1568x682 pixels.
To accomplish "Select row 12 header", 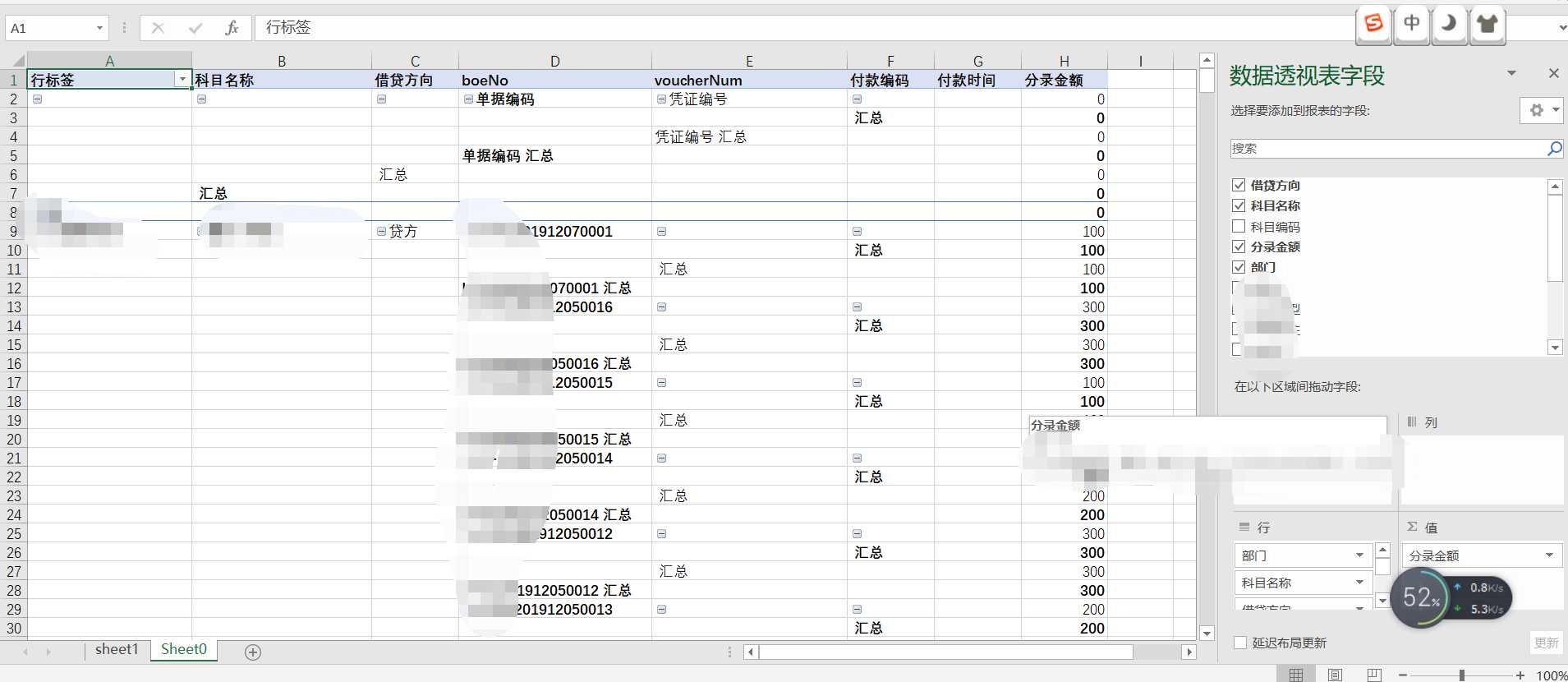I will tap(14, 288).
